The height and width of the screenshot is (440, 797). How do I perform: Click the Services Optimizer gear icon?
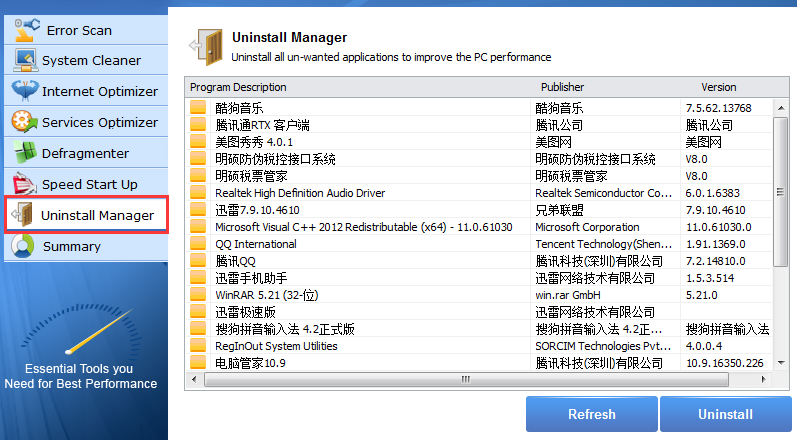(x=25, y=122)
